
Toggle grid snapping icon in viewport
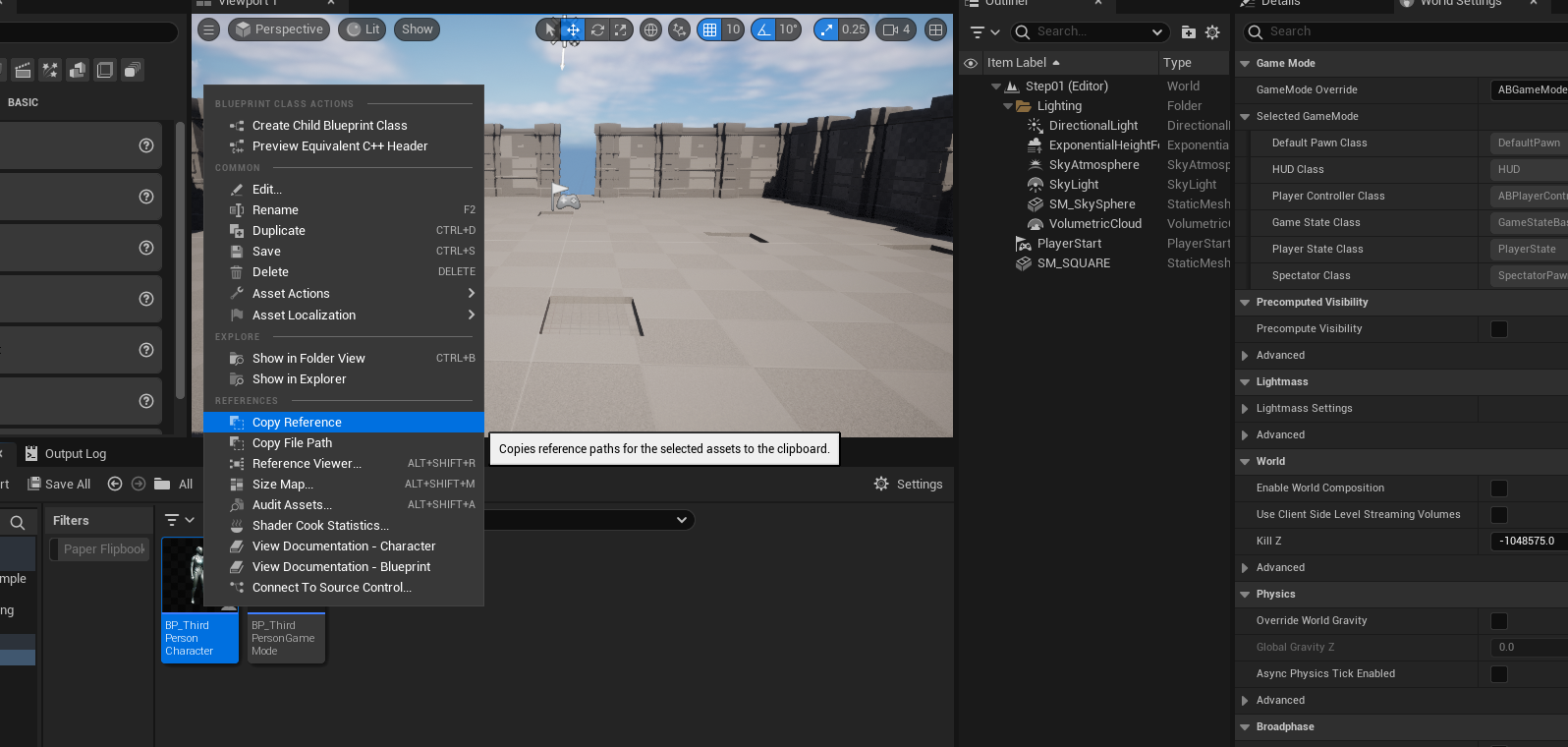pyautogui.click(x=709, y=29)
